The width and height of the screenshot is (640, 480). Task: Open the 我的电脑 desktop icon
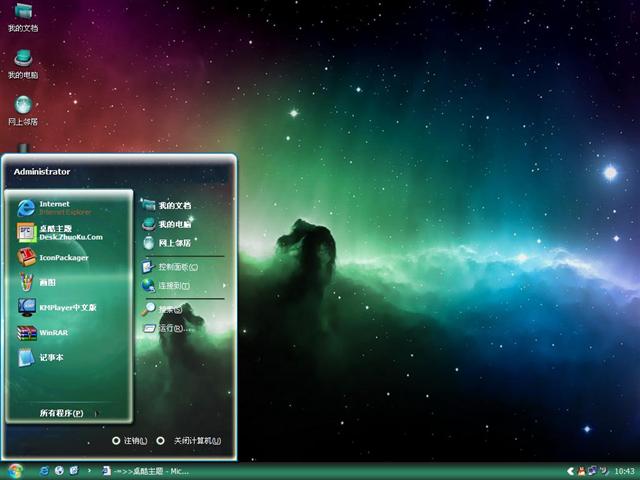point(23,64)
